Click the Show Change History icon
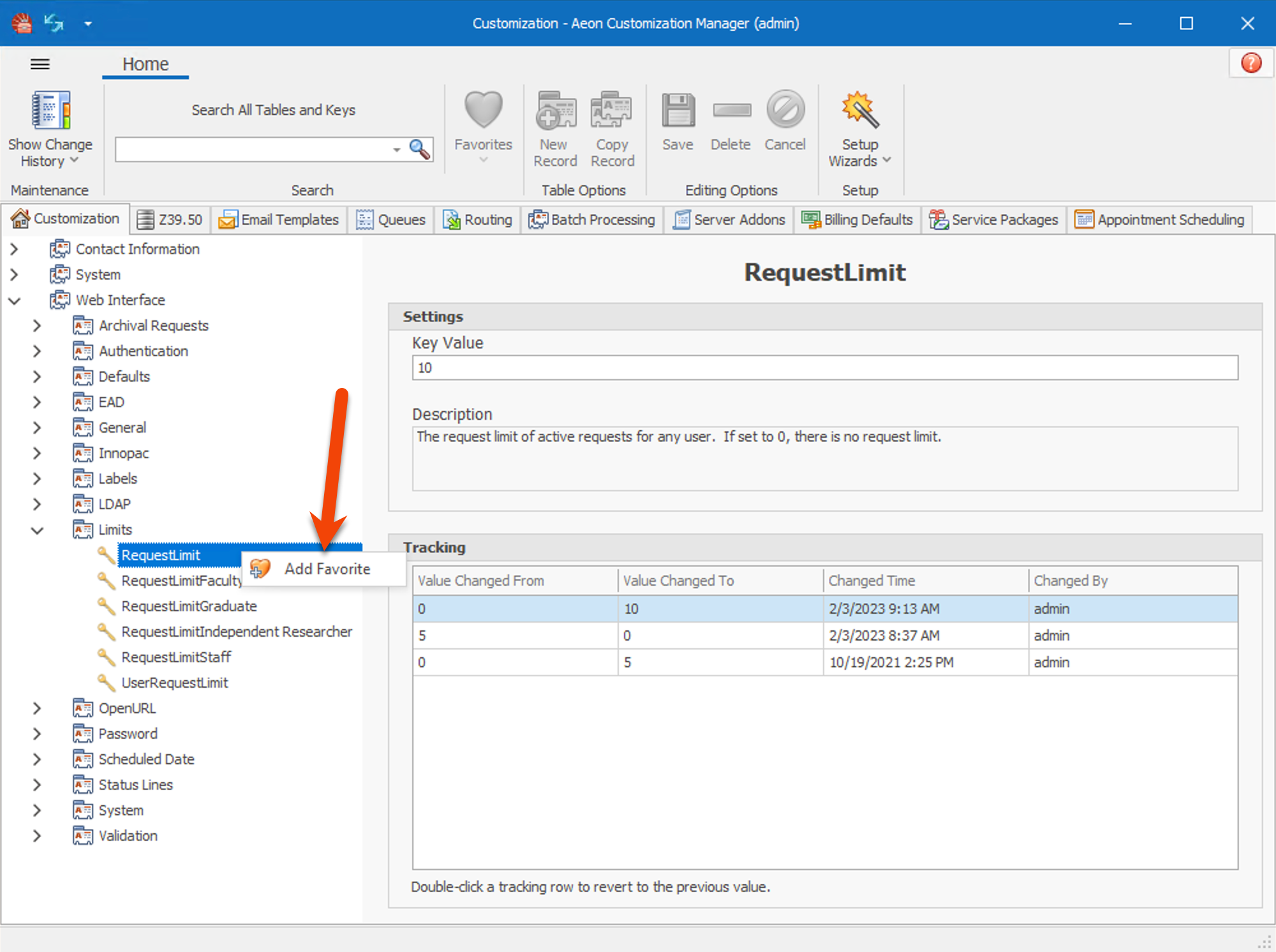This screenshot has height=952, width=1276. 50,111
